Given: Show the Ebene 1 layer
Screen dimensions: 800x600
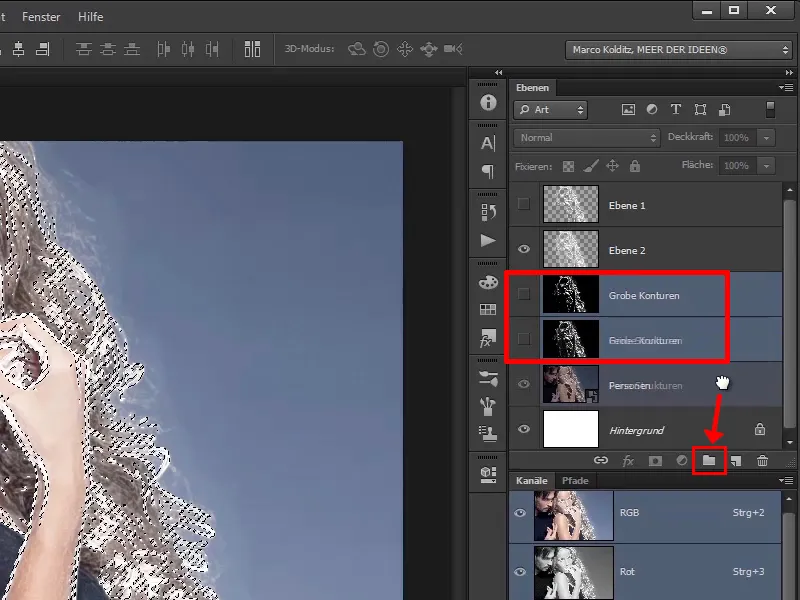Looking at the screenshot, I should (x=523, y=204).
